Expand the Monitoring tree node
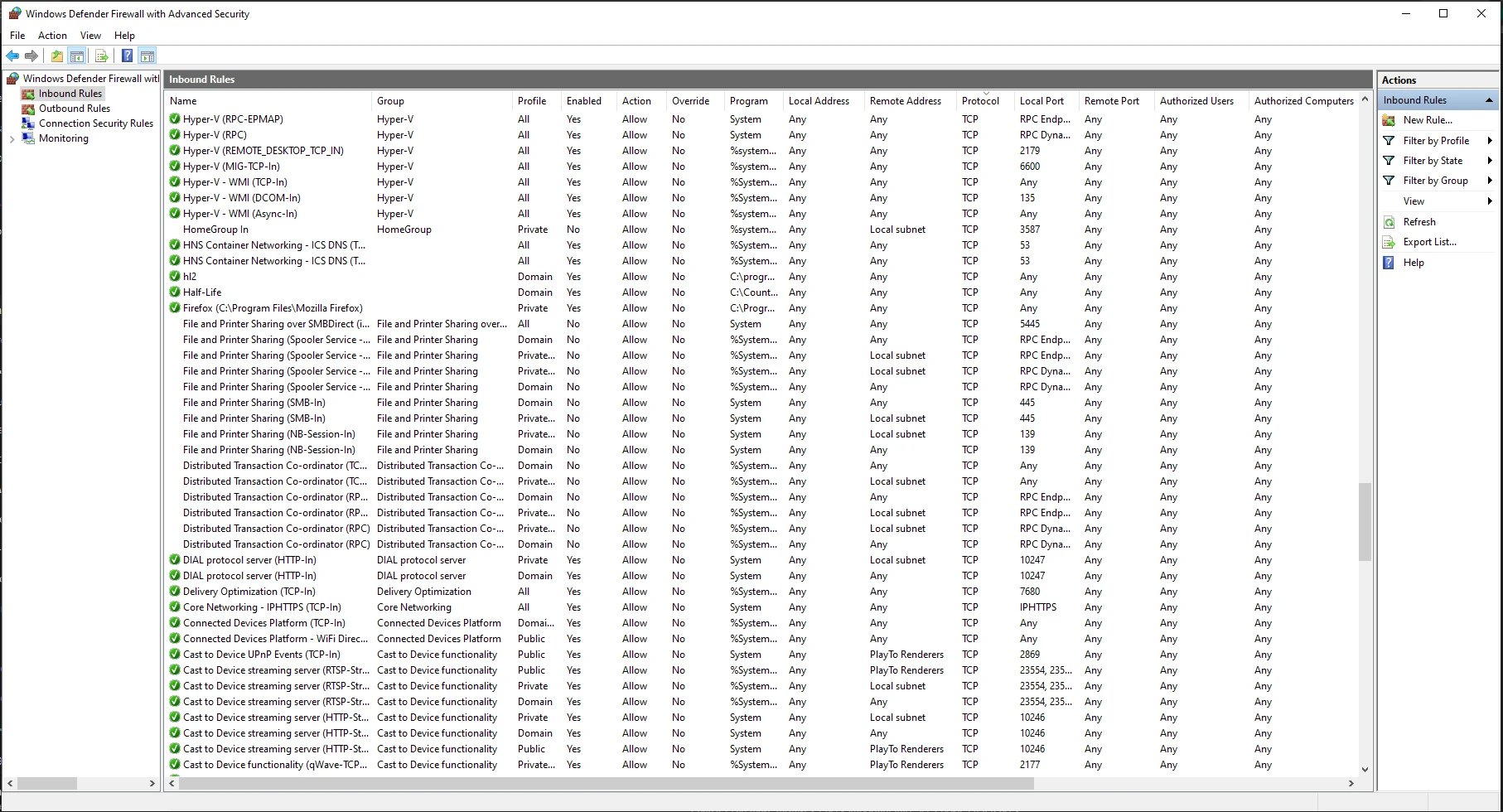This screenshot has width=1503, height=812. 12,139
